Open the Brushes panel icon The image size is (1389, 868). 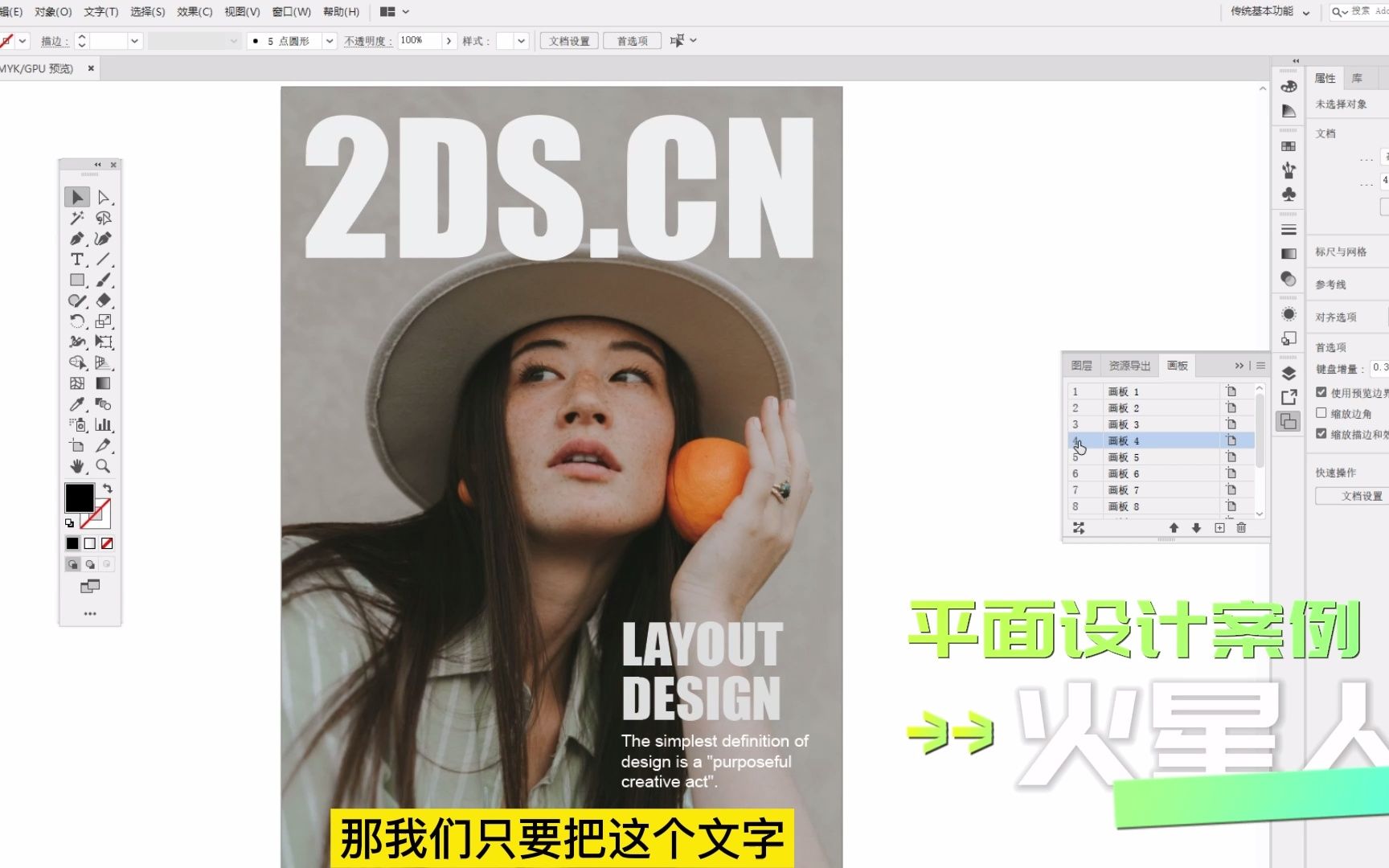1289,170
